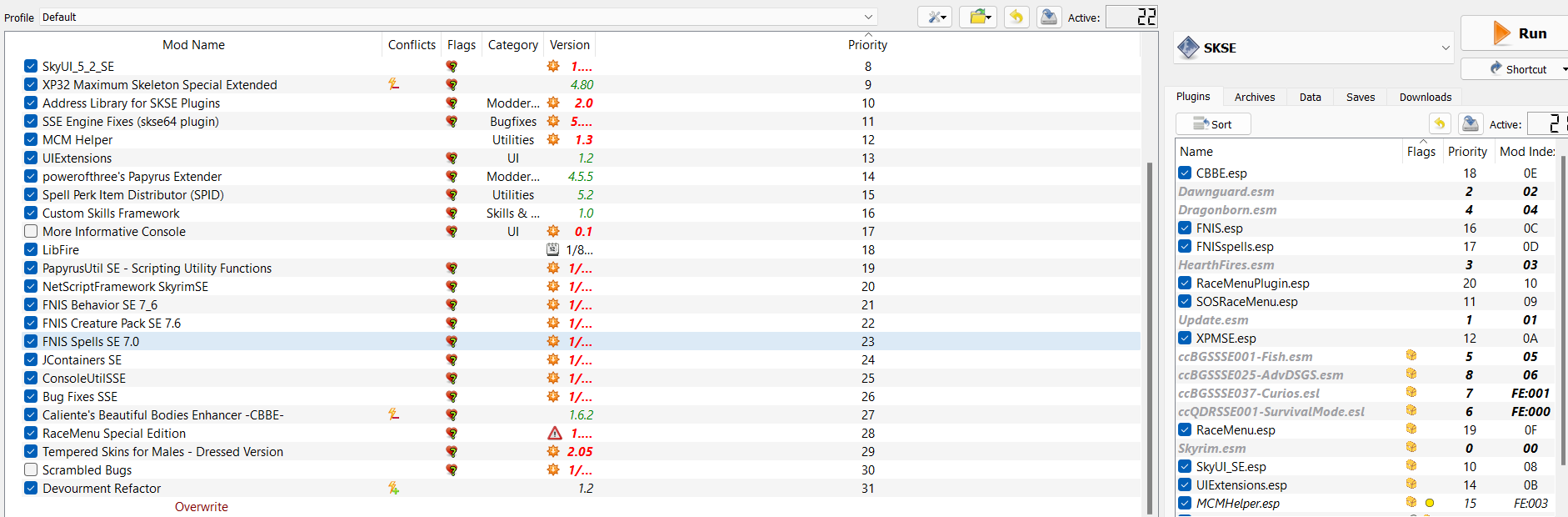1568x517 pixels.
Task: Click flags icon for FNIS Spells SE 7.0
Action: tap(452, 341)
